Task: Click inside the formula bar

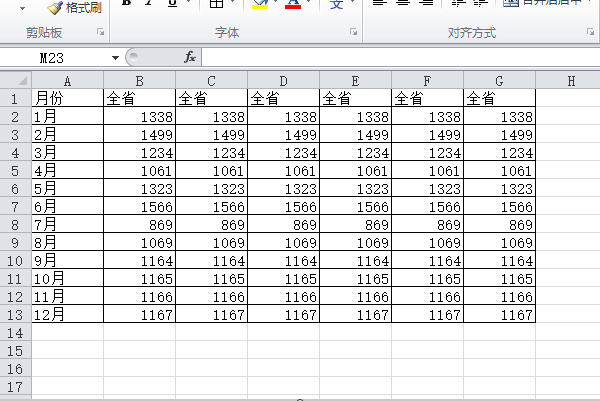Action: click(400, 57)
